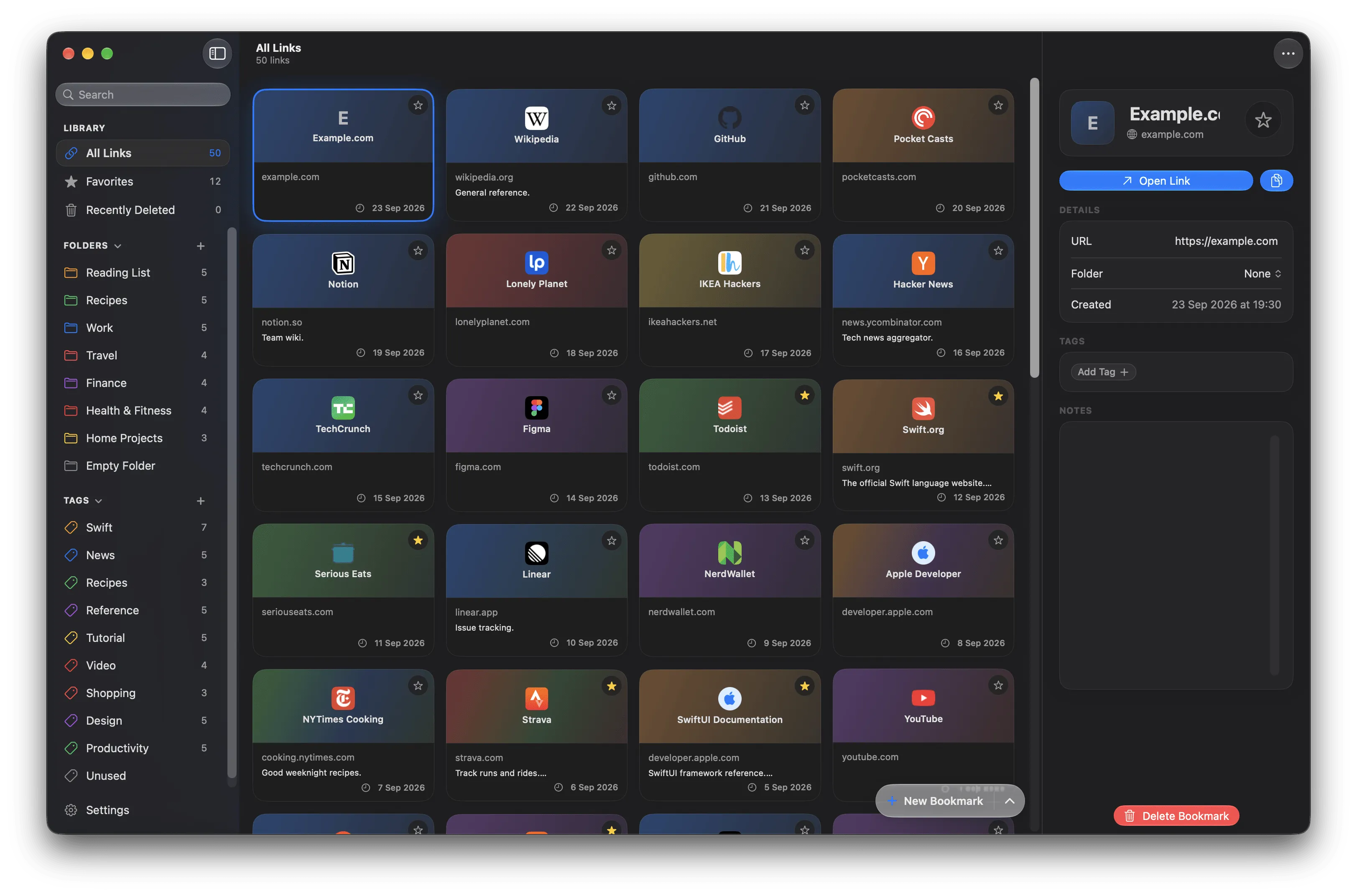1357x896 pixels.
Task: Select Favorites in the library sidebar
Action: click(x=143, y=182)
